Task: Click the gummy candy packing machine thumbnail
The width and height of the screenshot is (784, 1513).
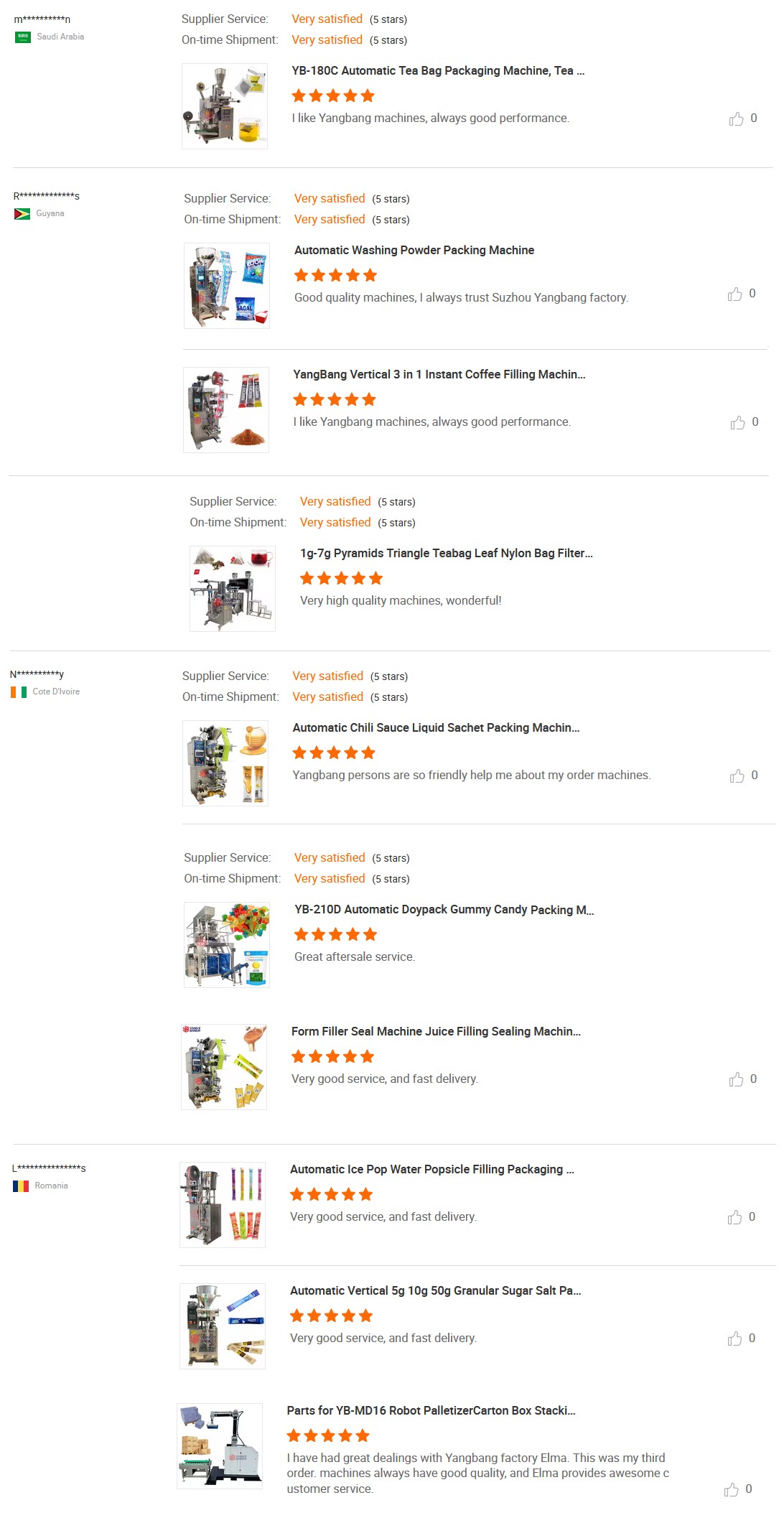Action: (x=227, y=945)
